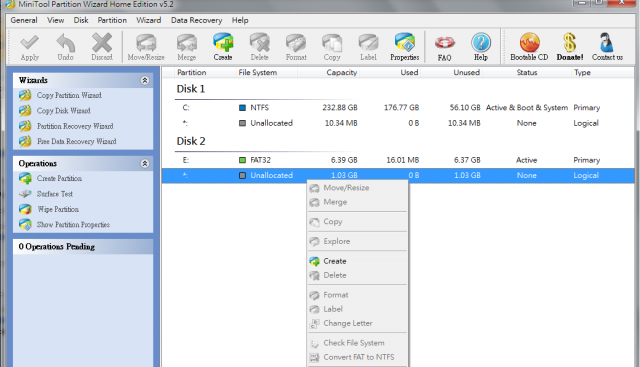Open partition Properties from toolbar
Screen dimensions: 640x367
click(x=404, y=47)
